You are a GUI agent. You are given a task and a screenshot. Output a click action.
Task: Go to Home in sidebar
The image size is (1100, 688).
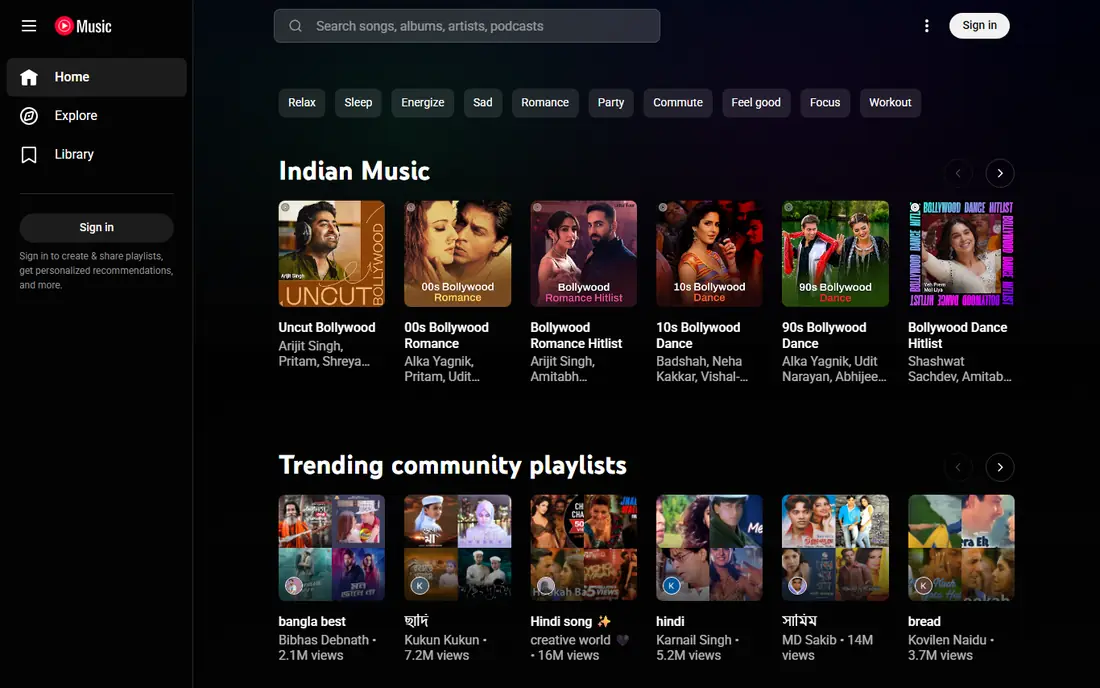[x=97, y=77]
